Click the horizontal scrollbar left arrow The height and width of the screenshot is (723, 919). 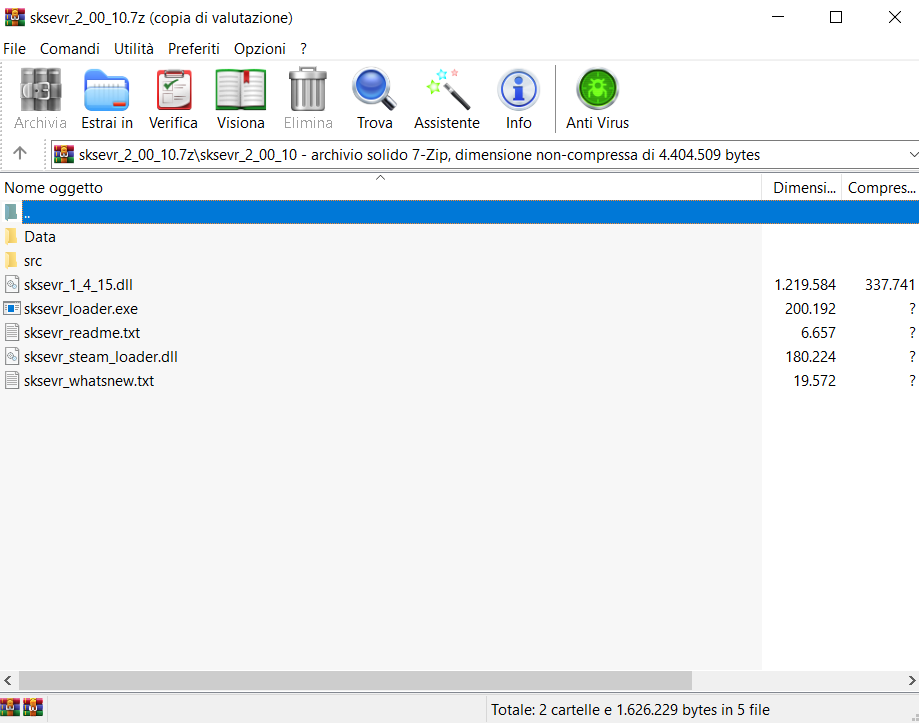pyautogui.click(x=8, y=680)
